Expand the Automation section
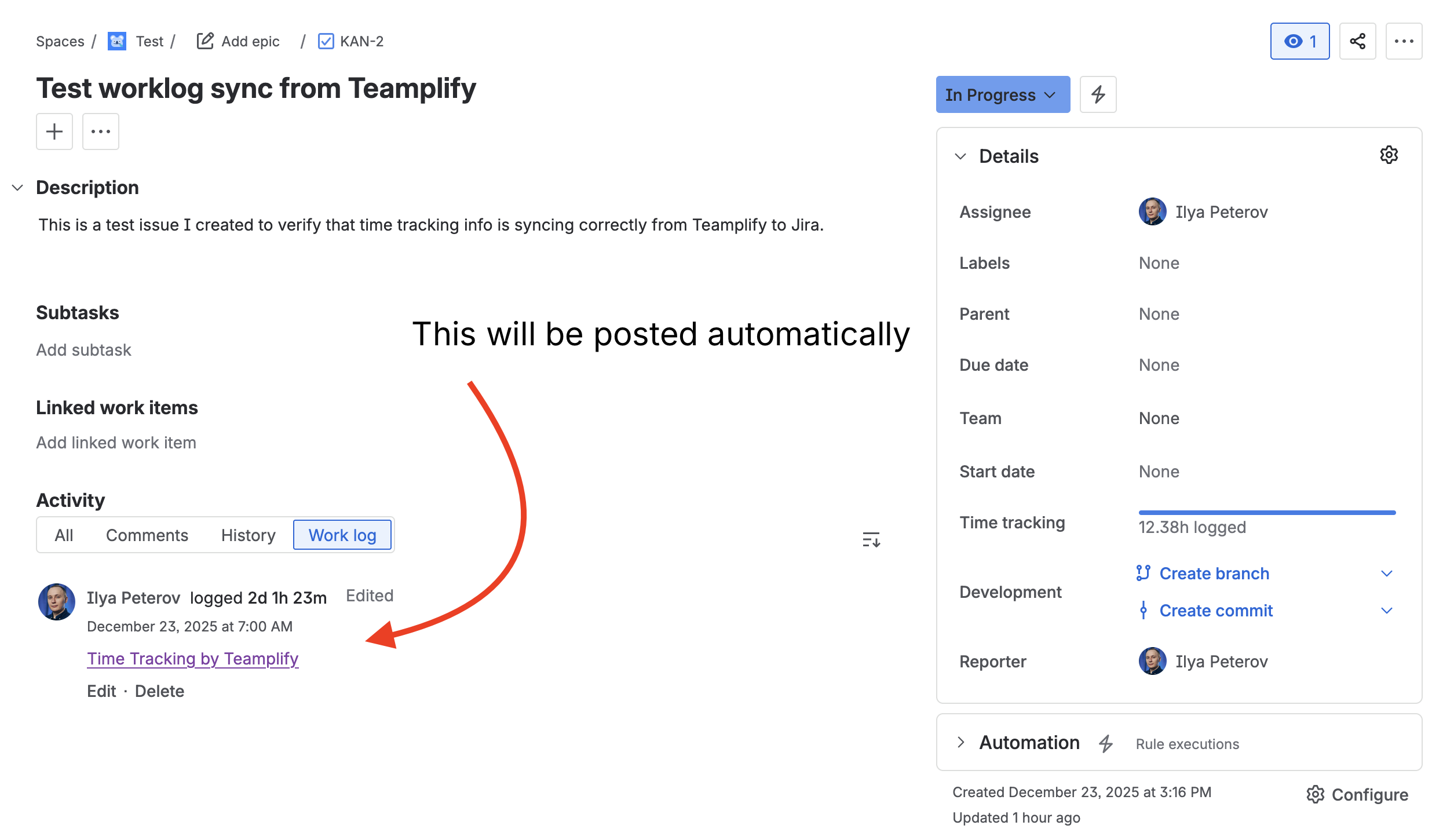Image resolution: width=1432 pixels, height=840 pixels. coord(961,742)
